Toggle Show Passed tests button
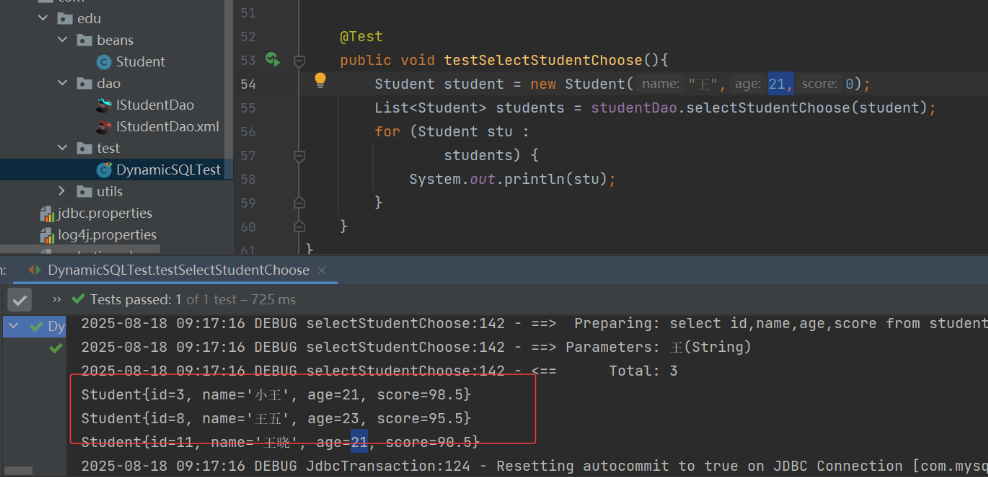 click(20, 299)
